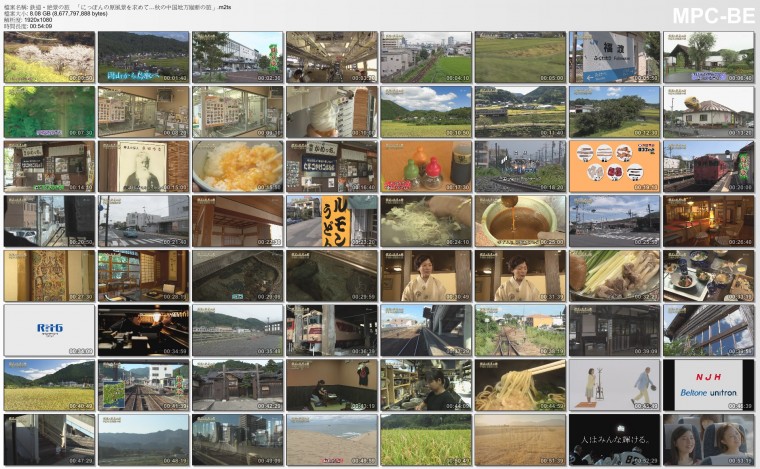The image size is (760, 469).
Task: Select the soft-serve ice cream thumbnail at 00:10:00
Action: click(x=332, y=112)
